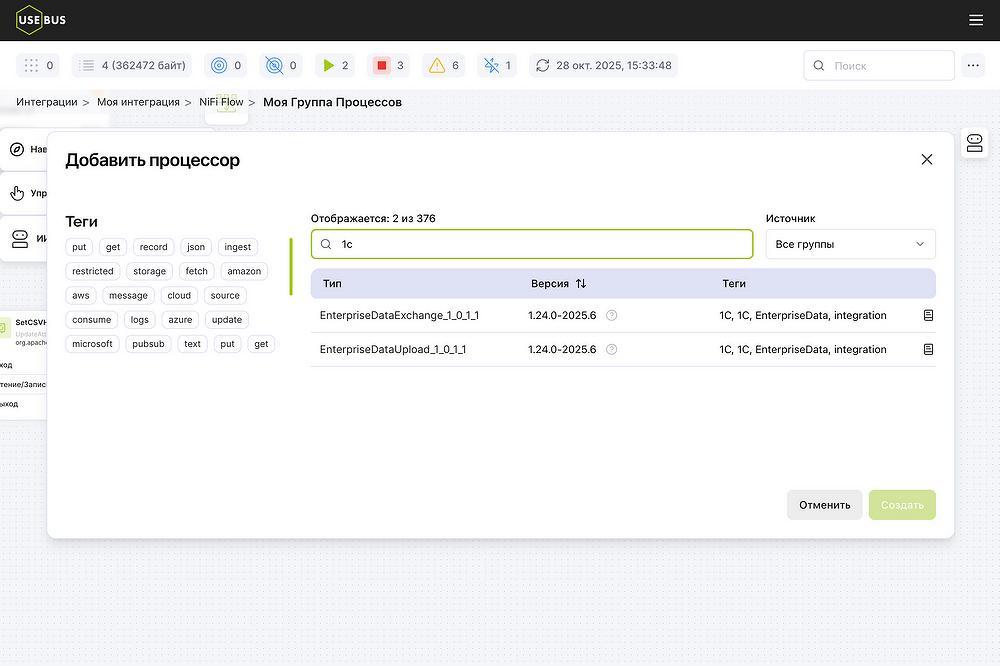This screenshot has height=666, width=1000.
Task: Open documentation icon for EnterpriseDataUpload row
Action: (x=928, y=350)
